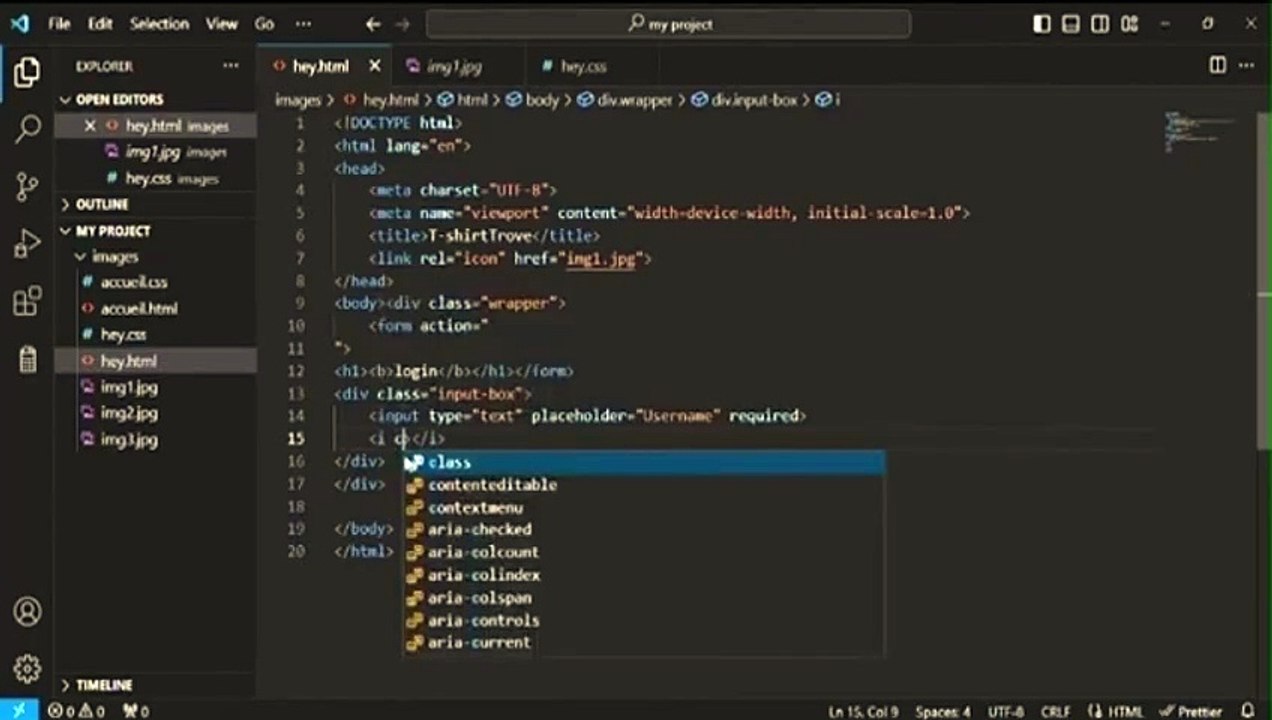Open the Edit menu

coord(100,24)
